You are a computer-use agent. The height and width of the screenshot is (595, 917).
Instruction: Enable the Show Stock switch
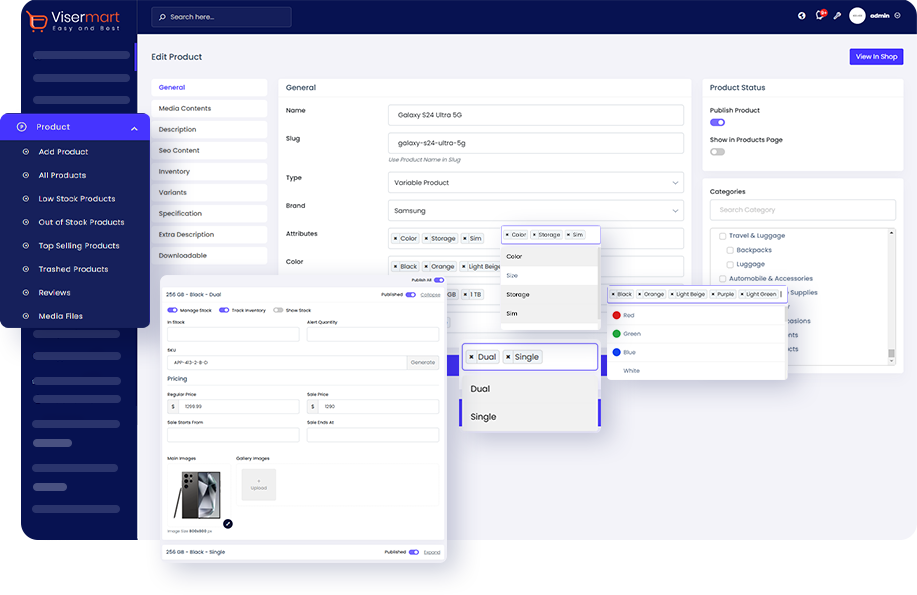(278, 310)
